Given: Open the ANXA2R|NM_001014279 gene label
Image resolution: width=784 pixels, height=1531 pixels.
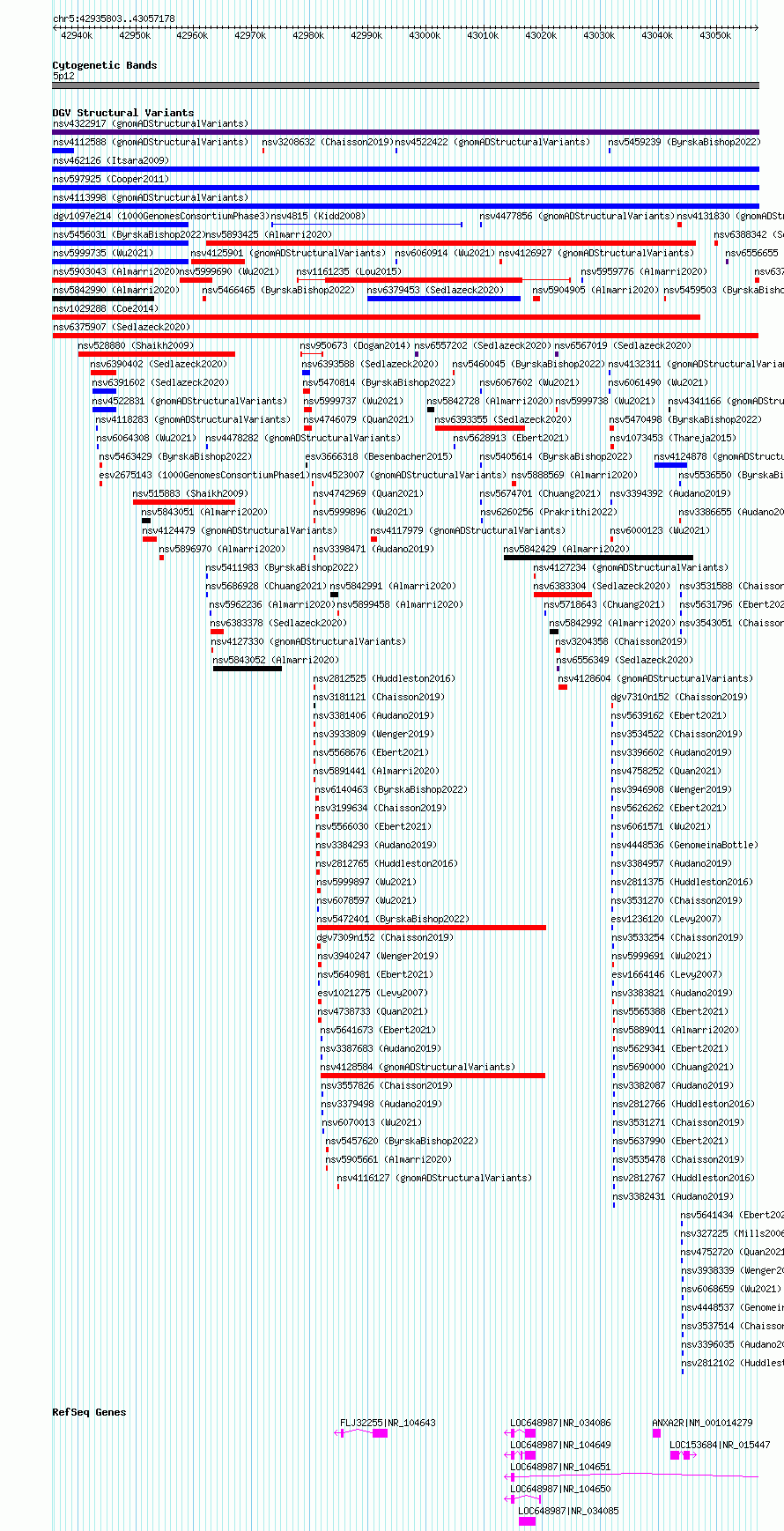Looking at the screenshot, I should pos(702,1423).
